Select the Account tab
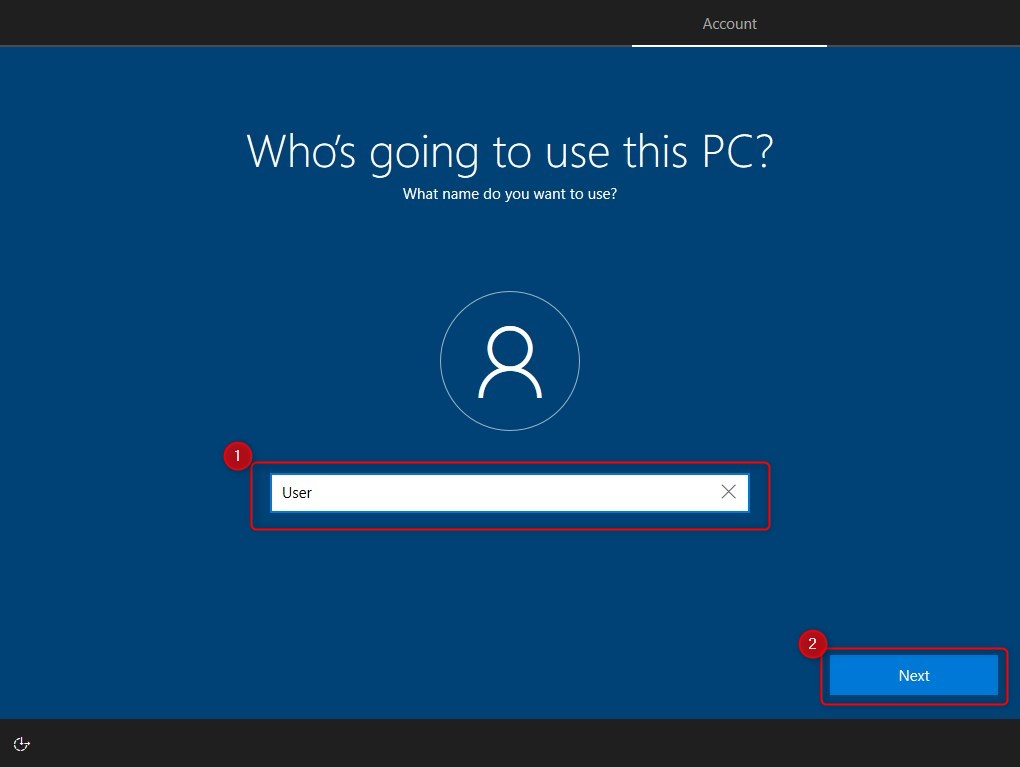 [x=729, y=24]
